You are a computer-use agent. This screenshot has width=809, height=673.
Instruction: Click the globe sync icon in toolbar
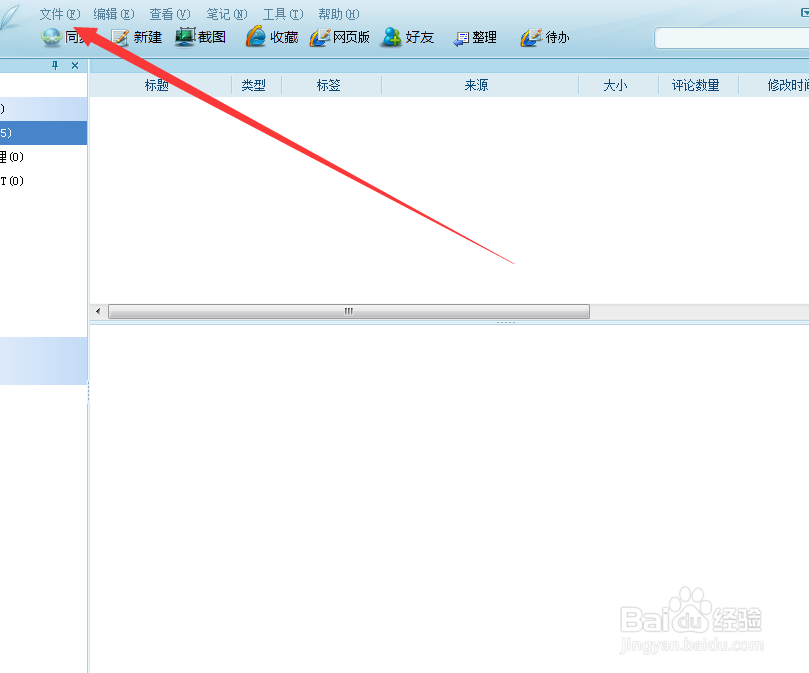(52, 38)
